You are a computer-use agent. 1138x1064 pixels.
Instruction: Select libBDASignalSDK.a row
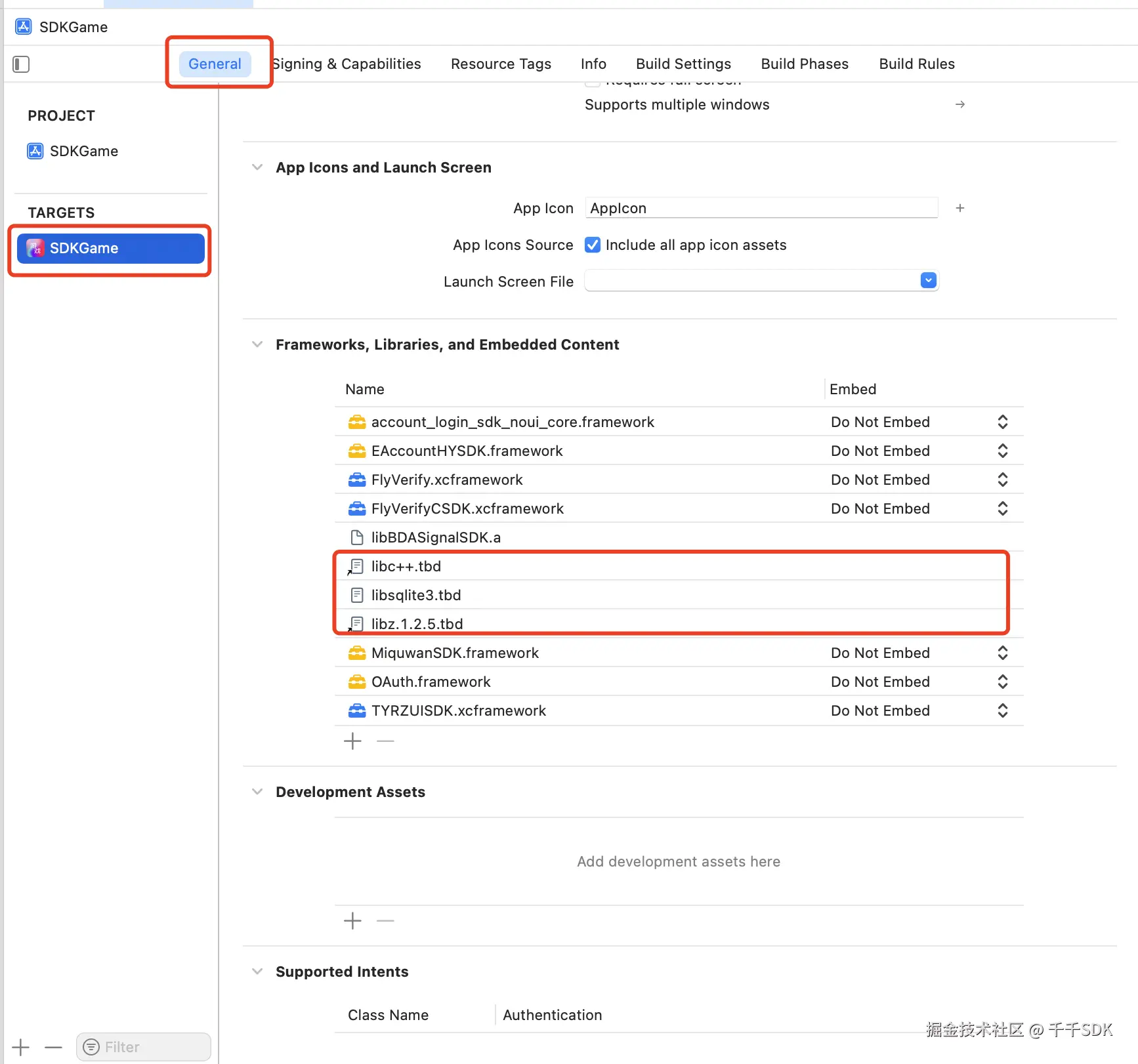(679, 537)
